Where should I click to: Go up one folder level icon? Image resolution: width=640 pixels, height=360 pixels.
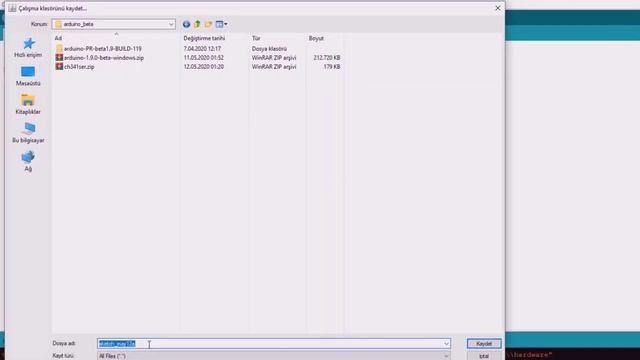click(198, 24)
